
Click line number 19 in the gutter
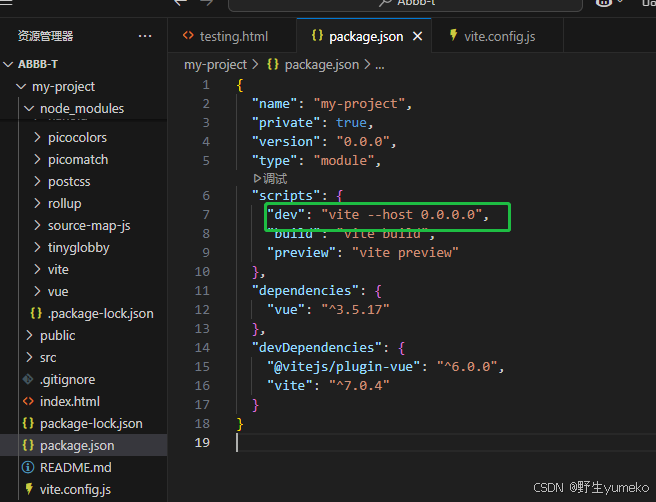coord(202,443)
